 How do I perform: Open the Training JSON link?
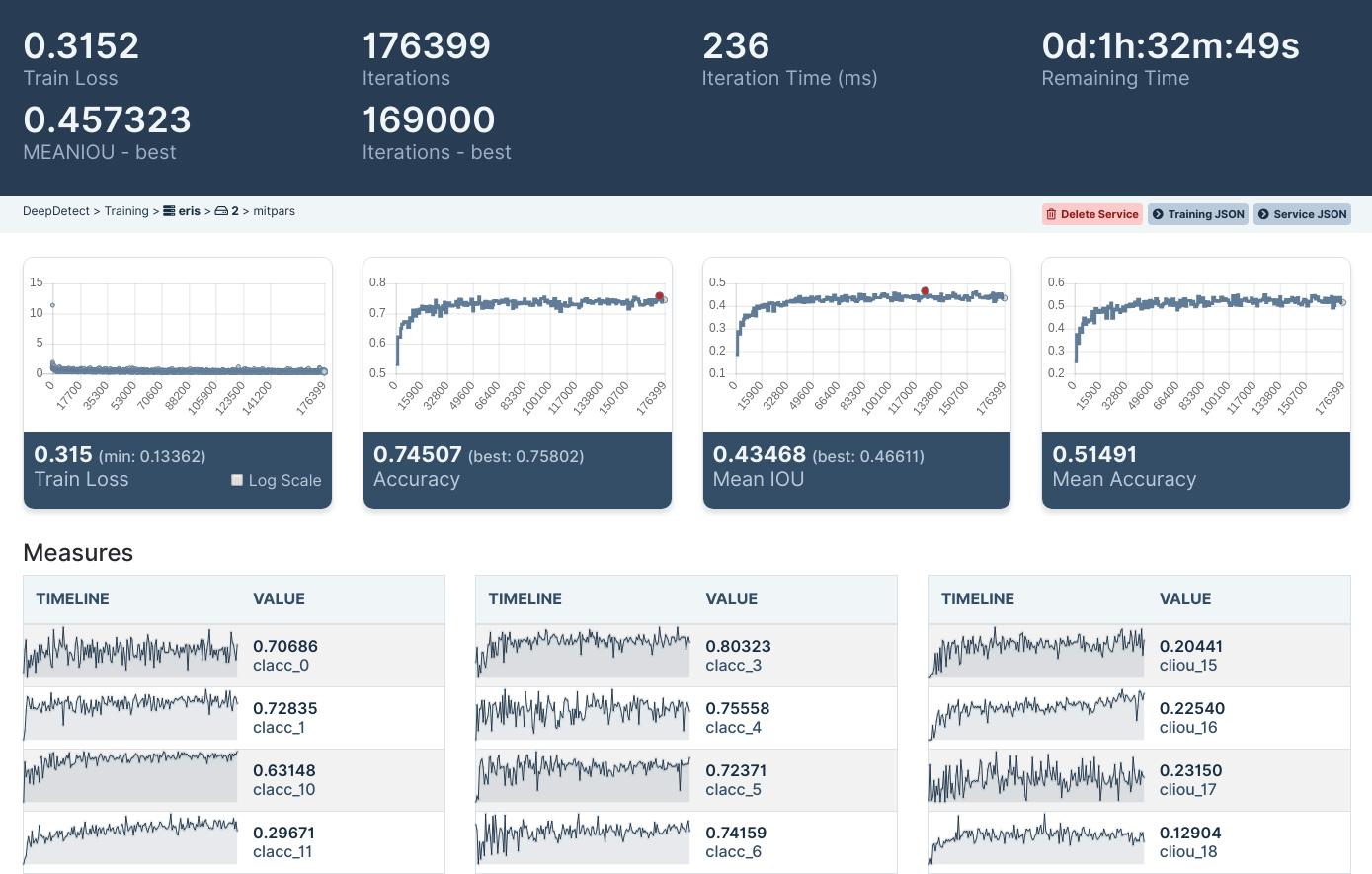(x=1198, y=214)
